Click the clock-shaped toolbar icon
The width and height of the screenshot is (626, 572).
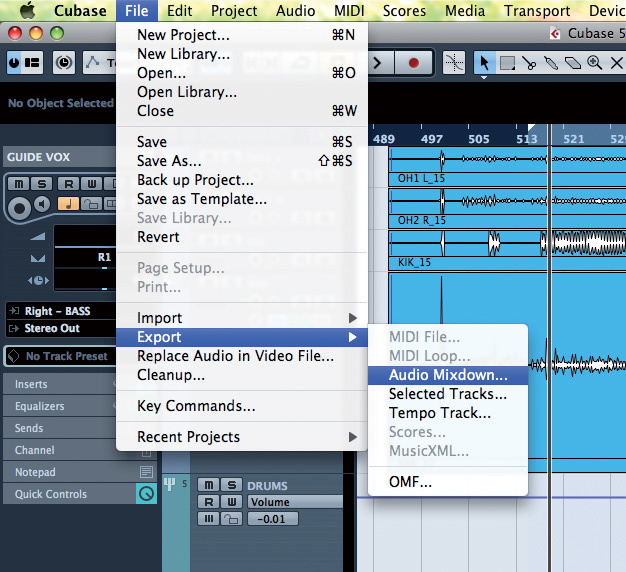[x=64, y=63]
